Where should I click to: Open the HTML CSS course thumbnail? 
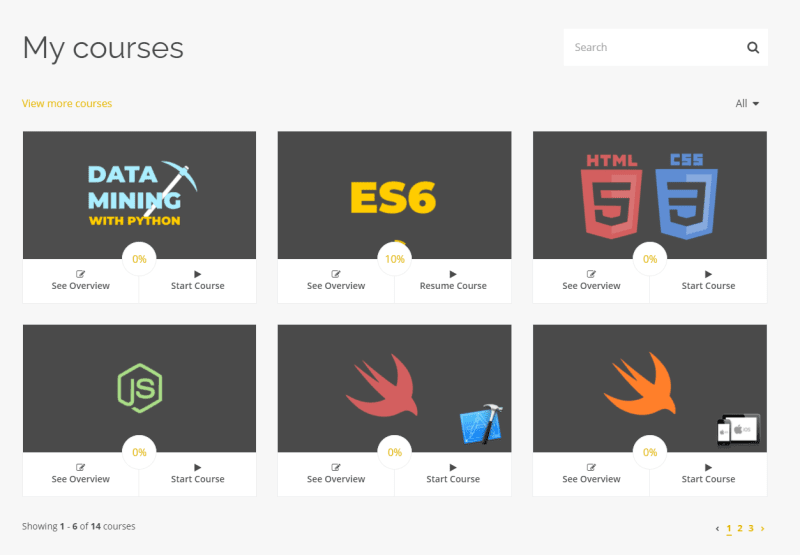click(x=649, y=195)
